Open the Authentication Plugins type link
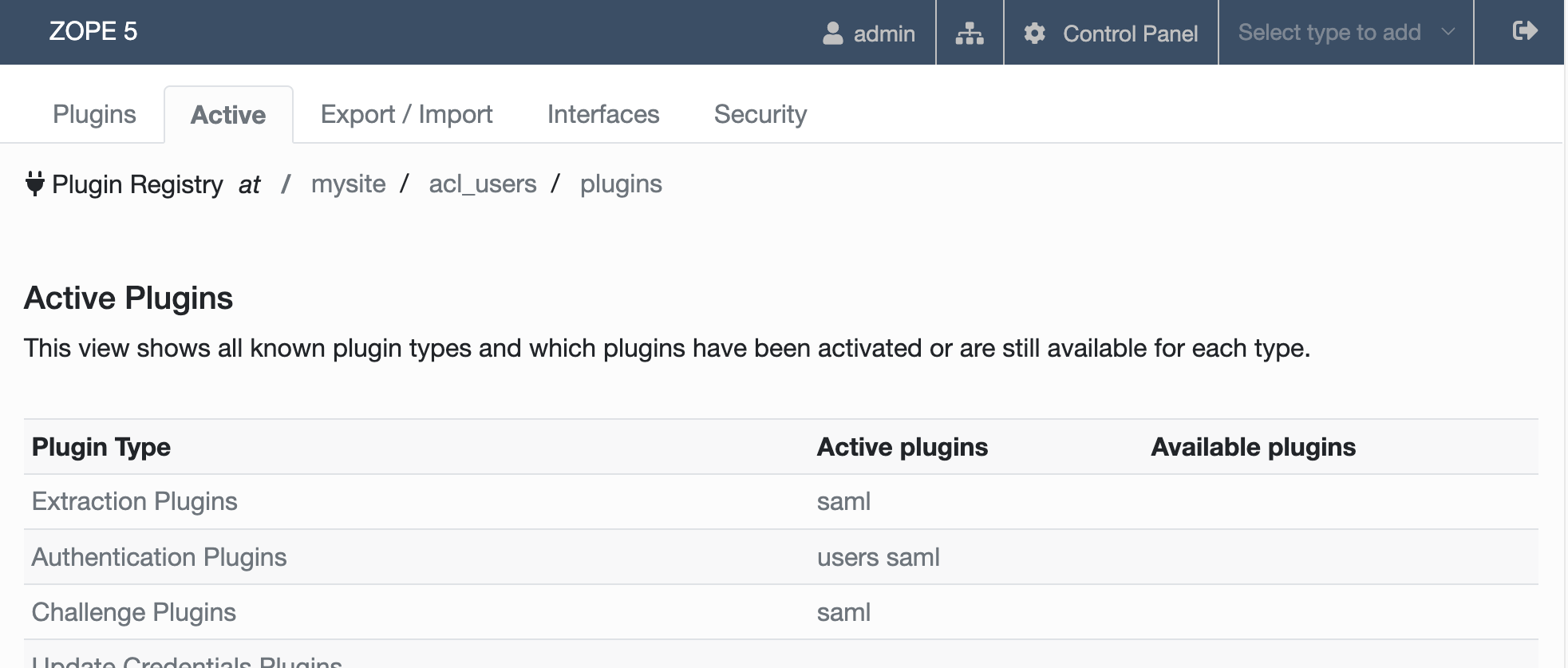The height and width of the screenshot is (668, 1568). tap(159, 557)
